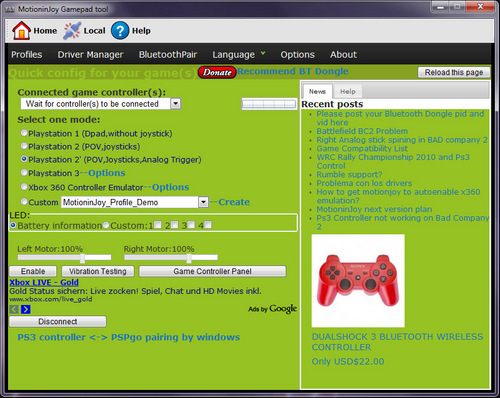
Task: Open the Language menu dropdown
Action: (239, 54)
